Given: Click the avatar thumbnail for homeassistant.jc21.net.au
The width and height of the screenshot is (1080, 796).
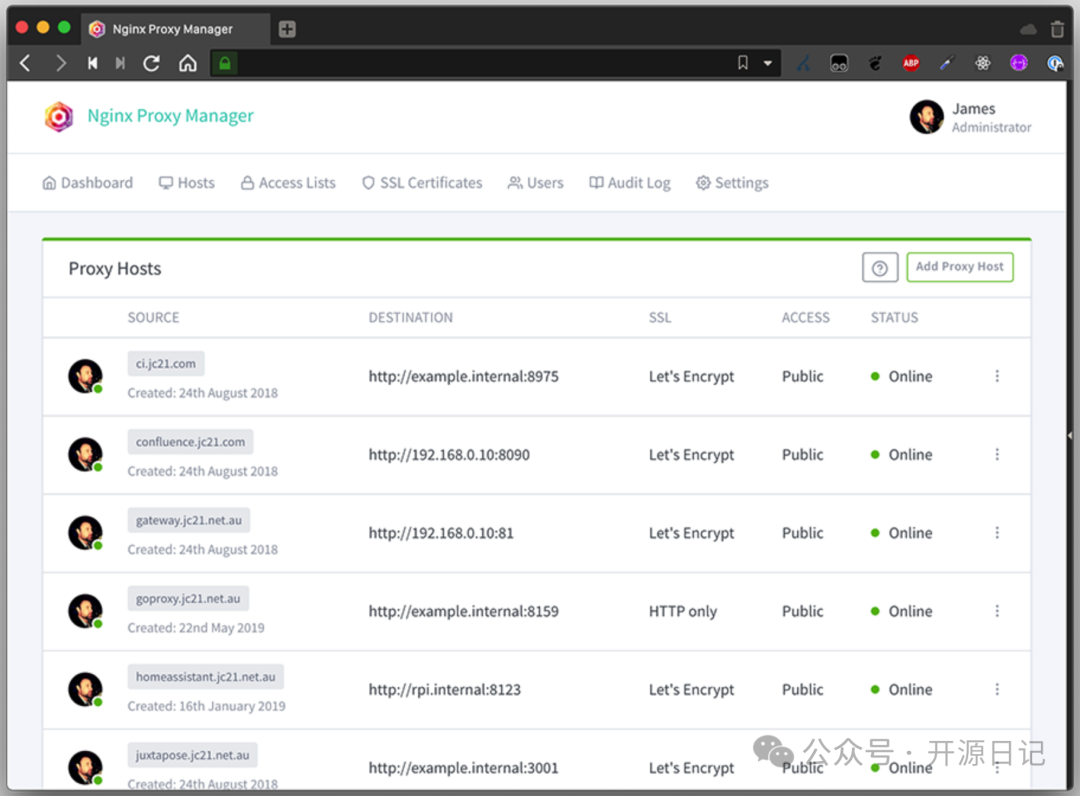Looking at the screenshot, I should tap(85, 689).
